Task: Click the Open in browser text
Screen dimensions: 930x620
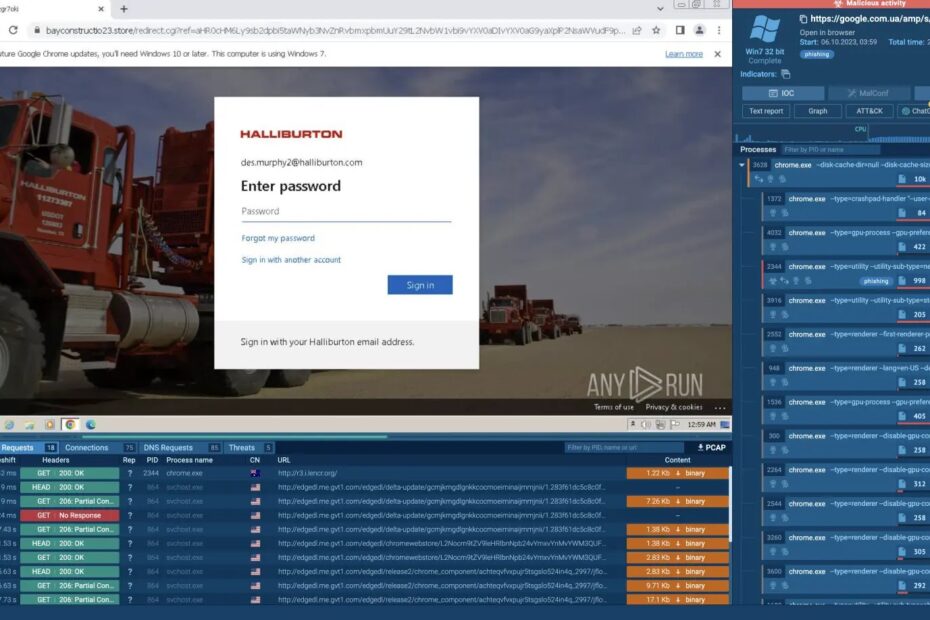Action: (827, 33)
